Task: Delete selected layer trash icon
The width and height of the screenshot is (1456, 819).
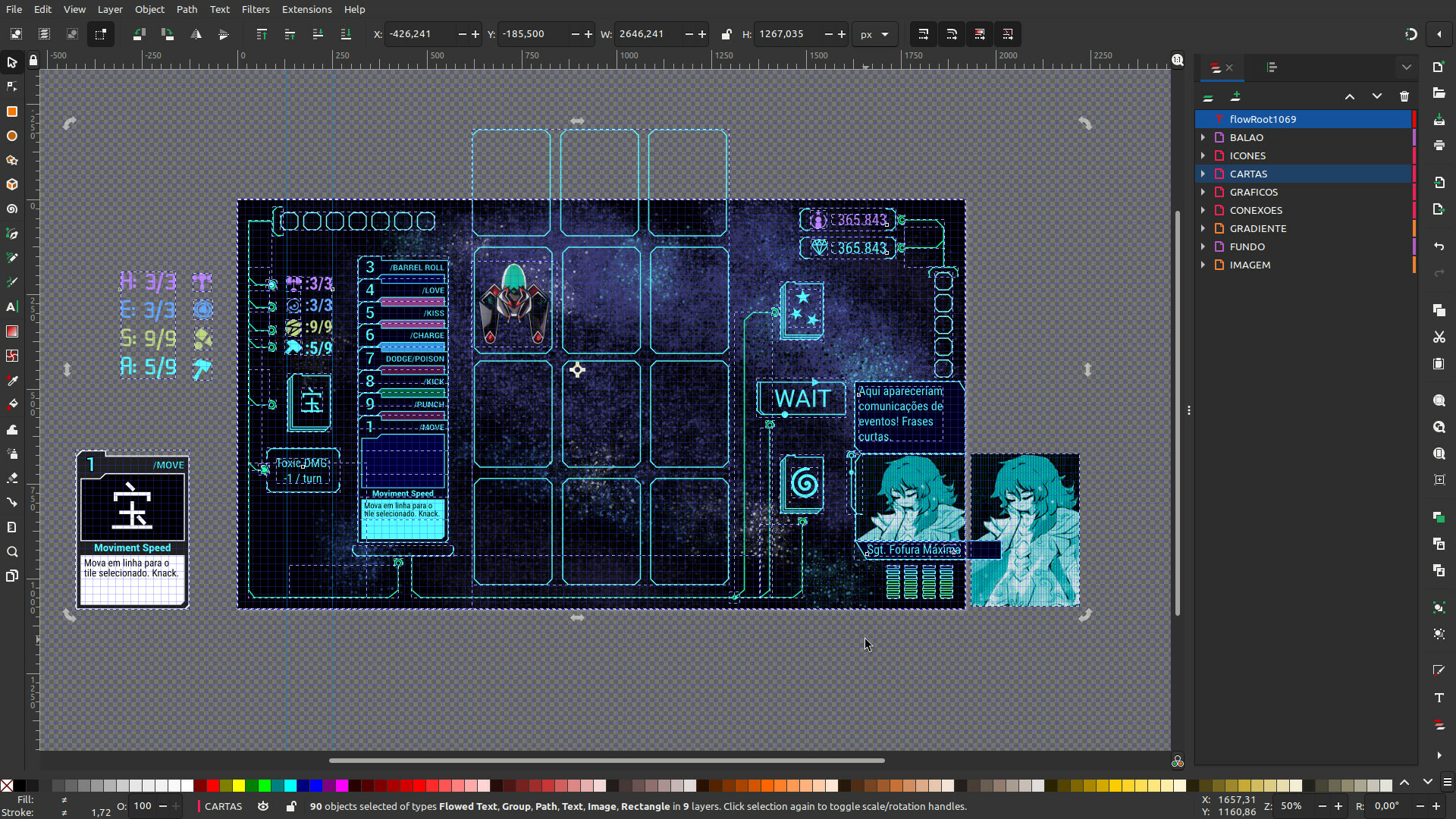Action: [x=1404, y=96]
